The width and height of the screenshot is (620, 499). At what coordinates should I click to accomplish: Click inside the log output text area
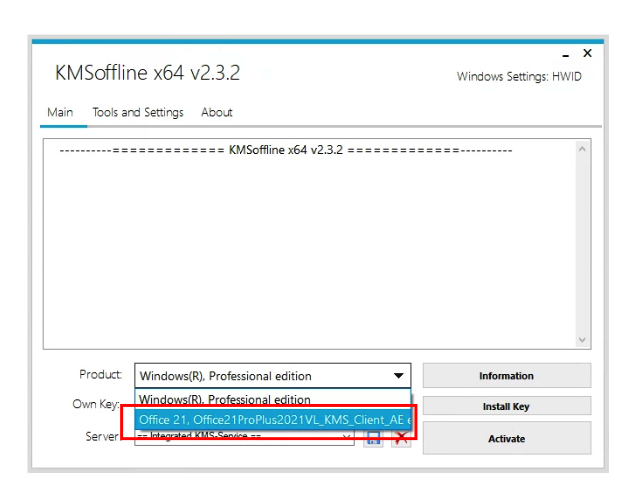click(310, 244)
